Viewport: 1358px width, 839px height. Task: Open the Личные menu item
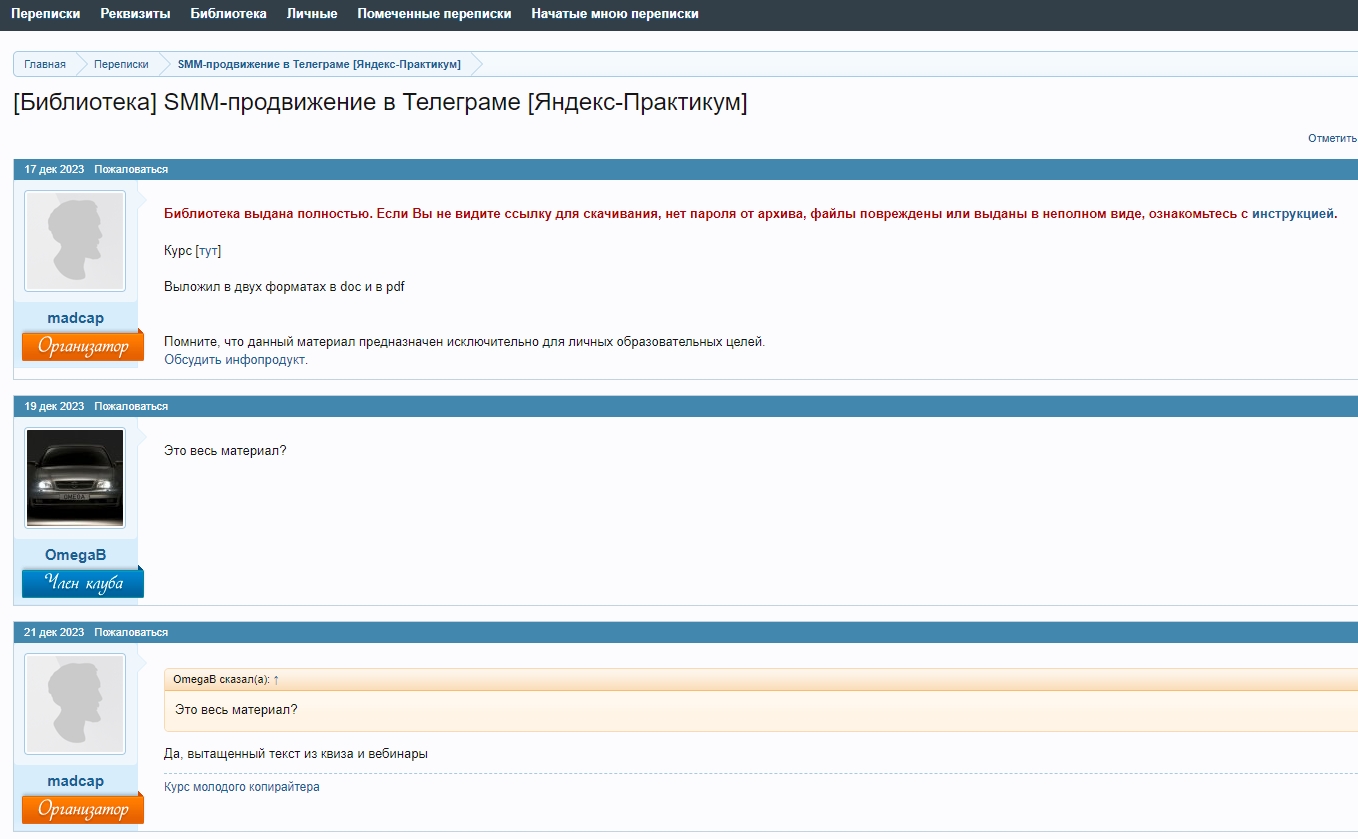[312, 14]
